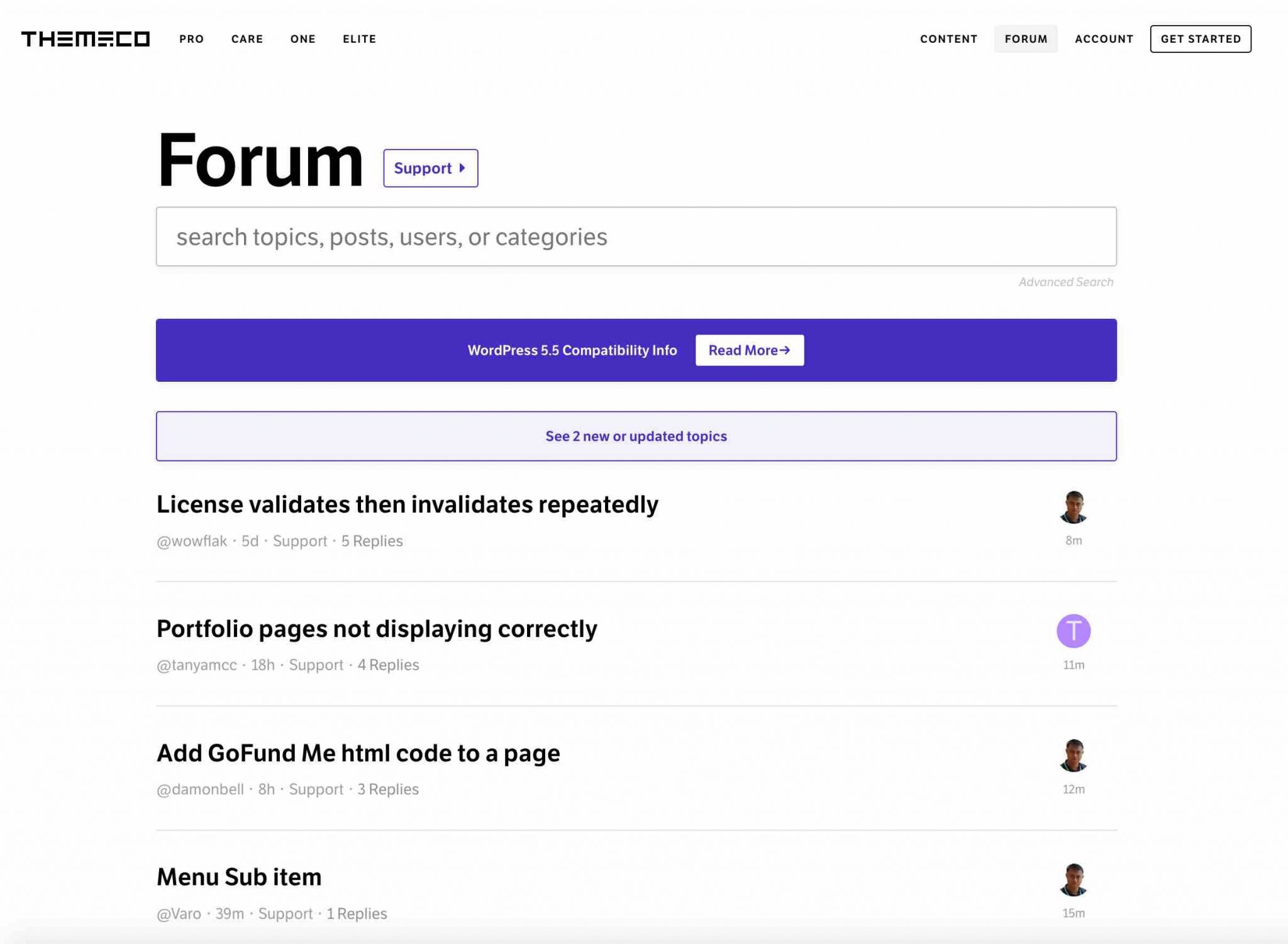Click the GET STARTED button
The height and width of the screenshot is (944, 1288).
point(1201,38)
